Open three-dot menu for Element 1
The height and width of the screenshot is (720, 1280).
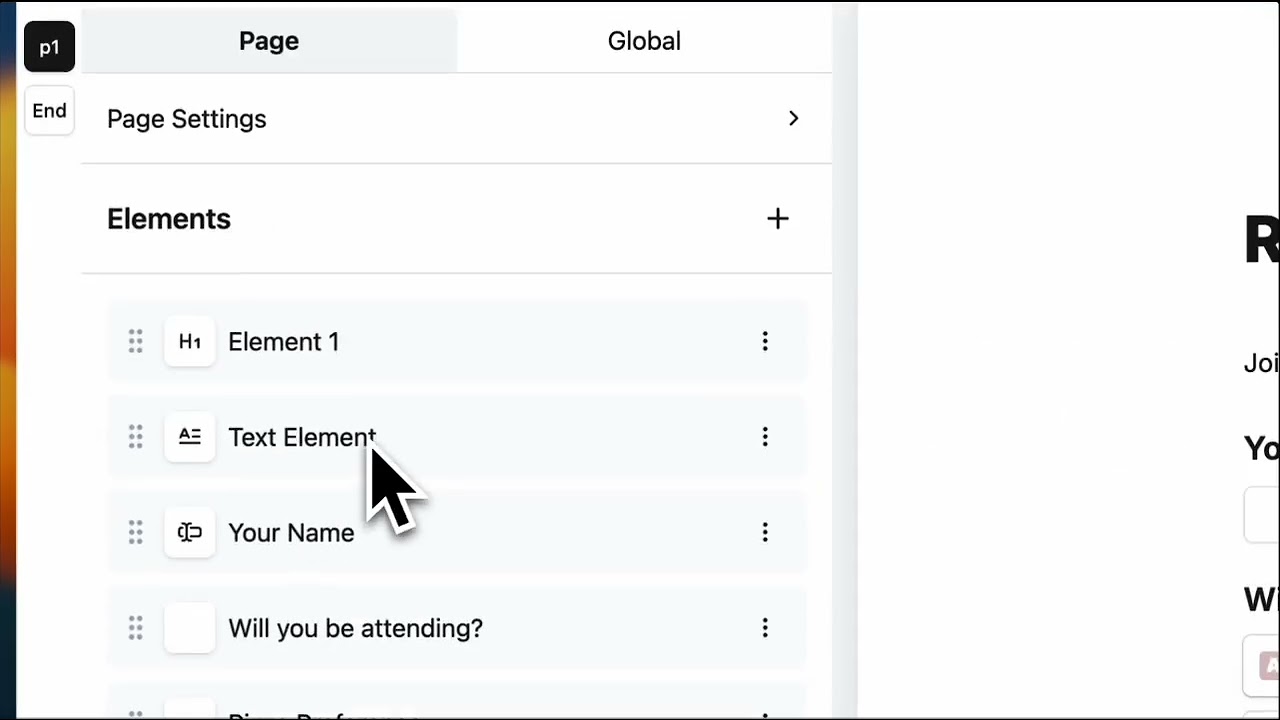click(765, 341)
